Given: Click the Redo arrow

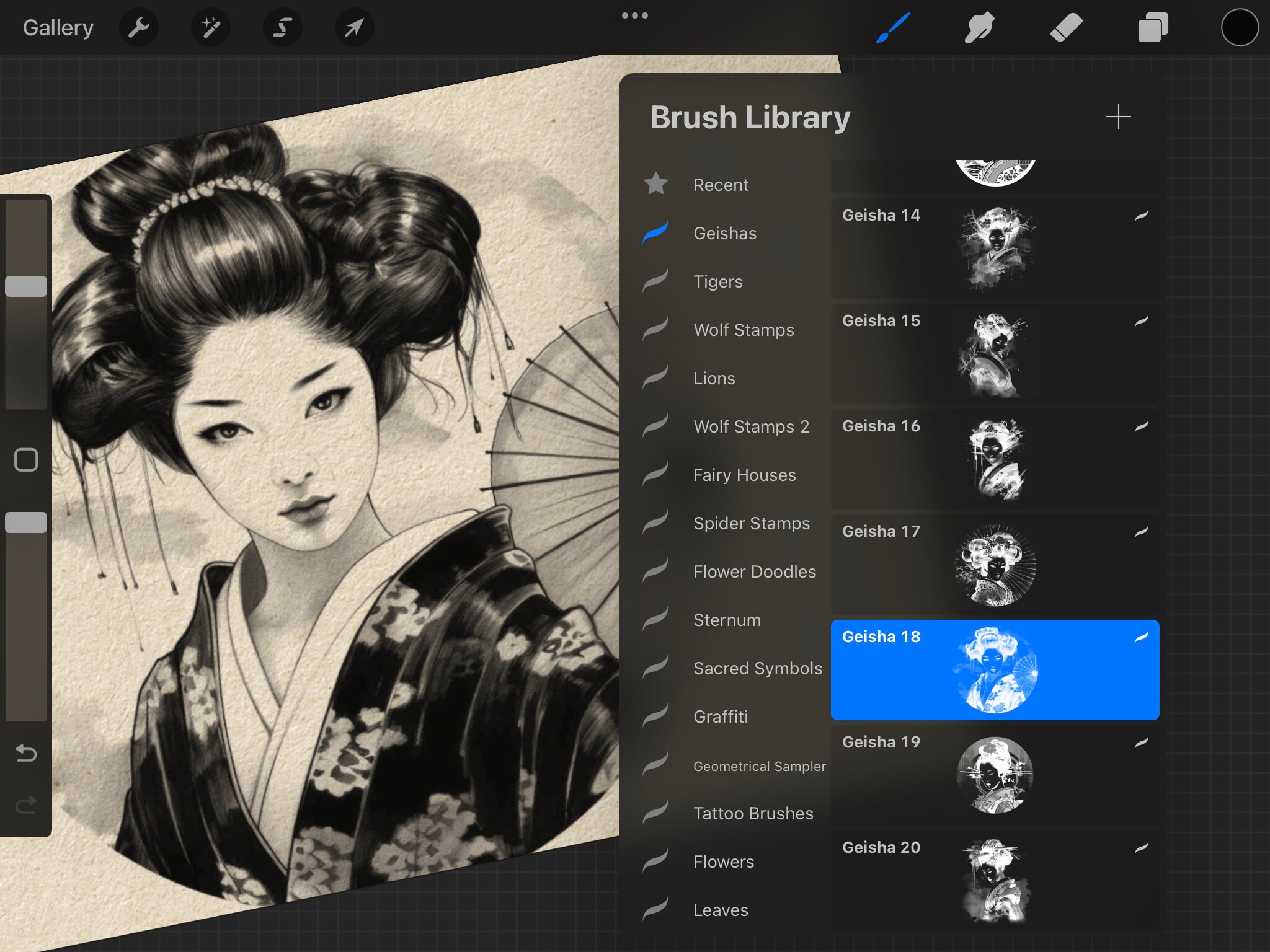Looking at the screenshot, I should (x=26, y=805).
